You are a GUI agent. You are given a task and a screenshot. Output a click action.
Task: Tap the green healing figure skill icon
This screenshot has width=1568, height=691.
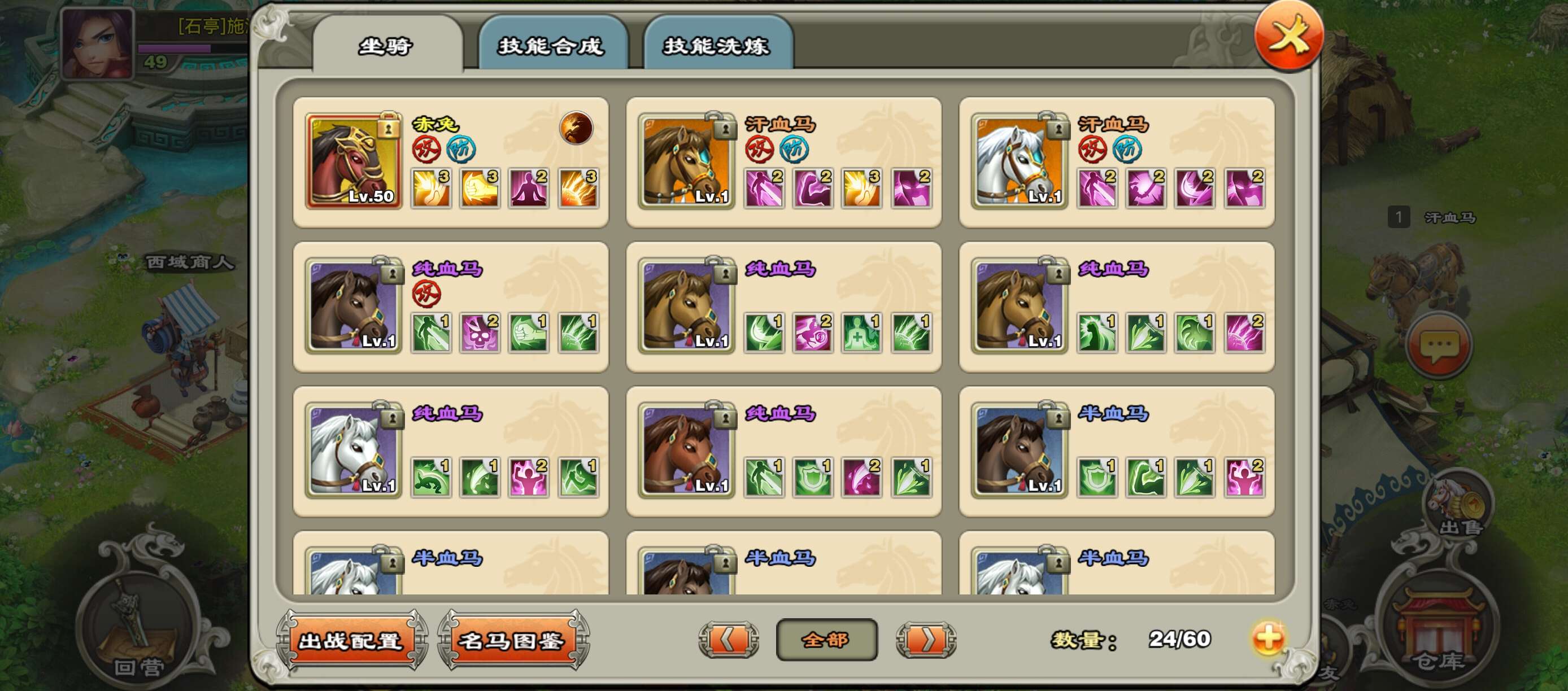tap(861, 333)
